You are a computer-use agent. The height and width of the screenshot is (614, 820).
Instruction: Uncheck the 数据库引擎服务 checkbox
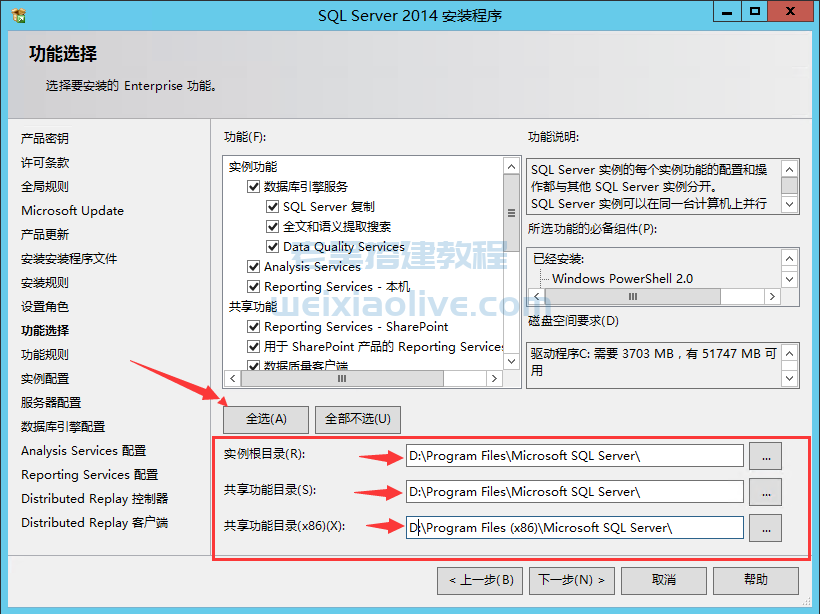pyautogui.click(x=254, y=187)
